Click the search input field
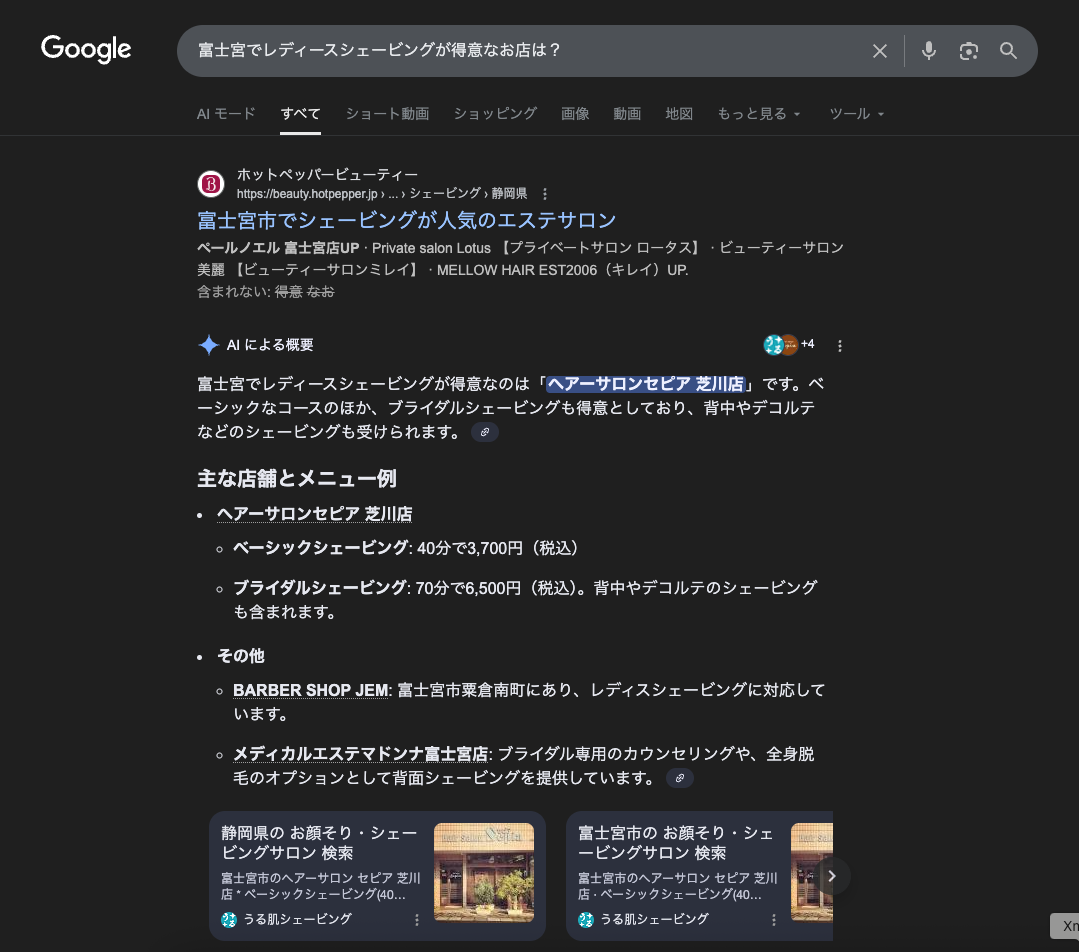Image resolution: width=1079 pixels, height=952 pixels. (520, 51)
